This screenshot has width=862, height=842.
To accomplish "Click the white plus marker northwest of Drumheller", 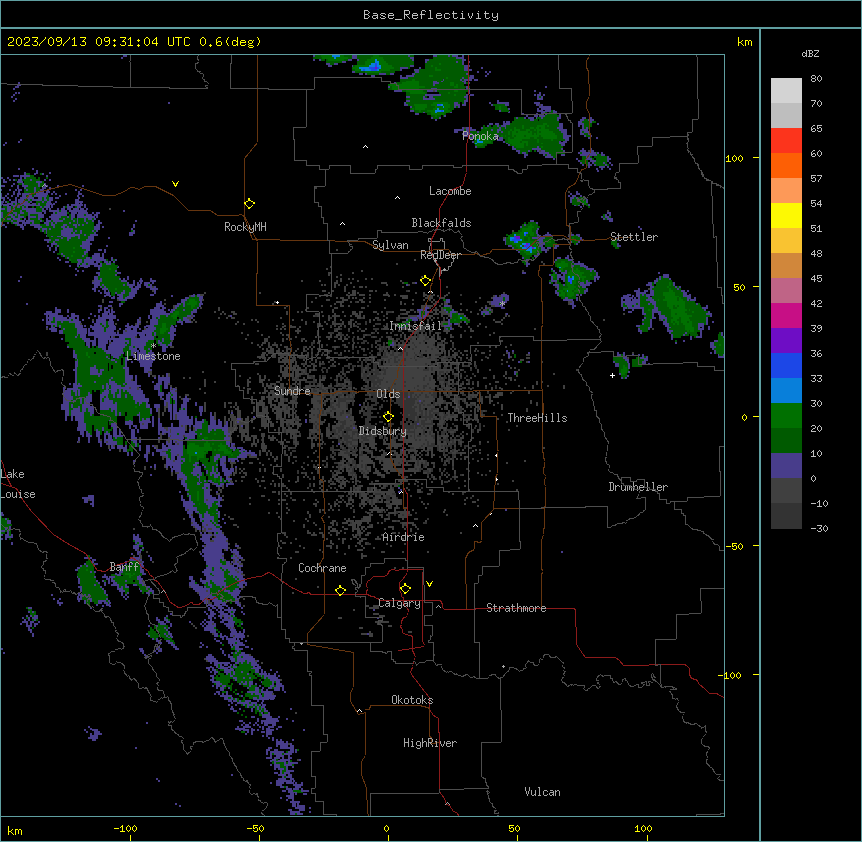I will point(612,375).
